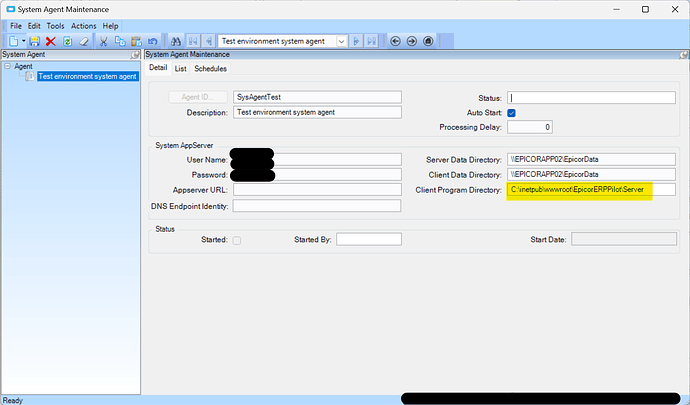
Task: Click the System AppServer group label
Action: tap(184, 145)
